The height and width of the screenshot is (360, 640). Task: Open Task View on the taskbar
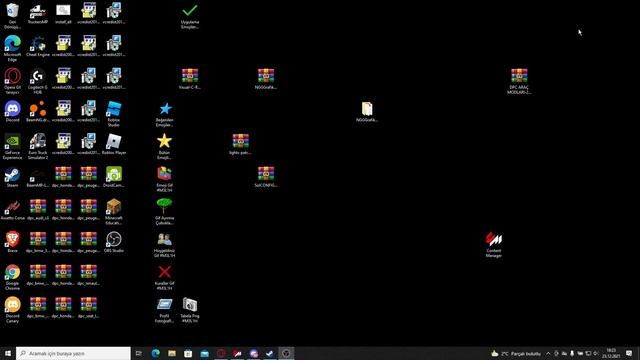pyautogui.click(x=139, y=353)
